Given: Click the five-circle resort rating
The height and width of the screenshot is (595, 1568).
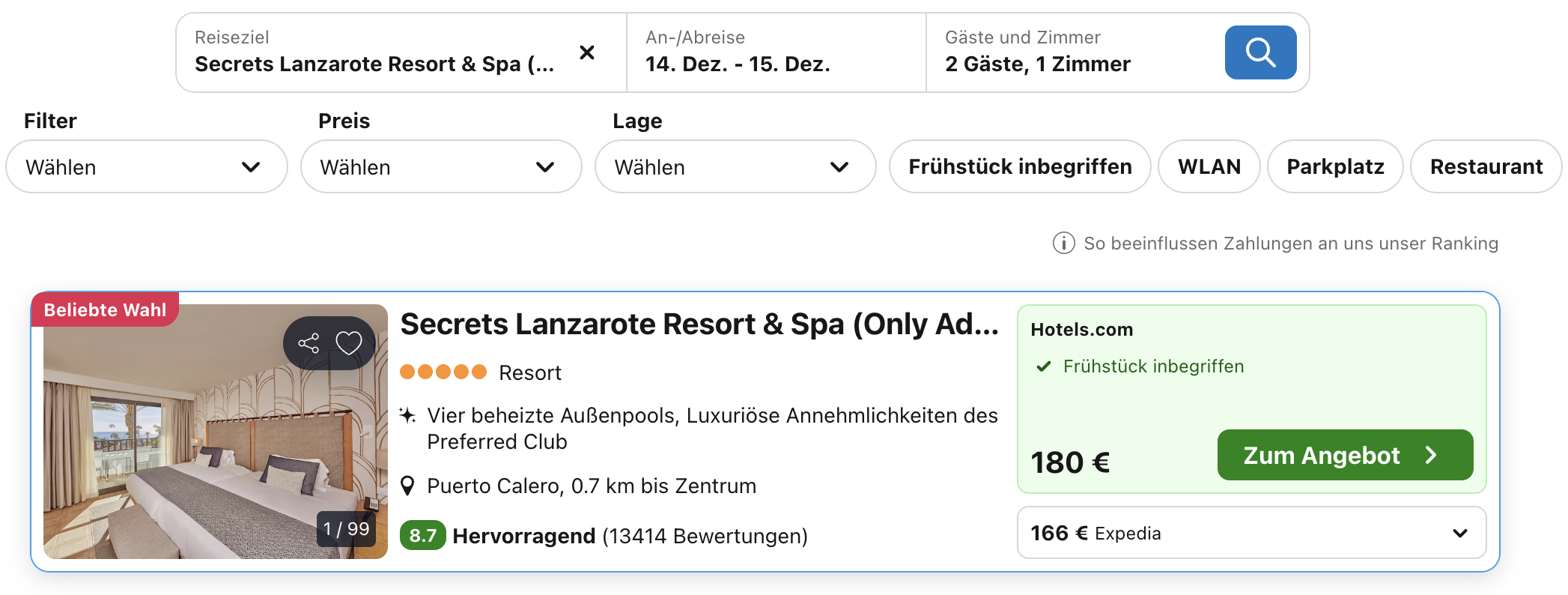Looking at the screenshot, I should coord(443,372).
